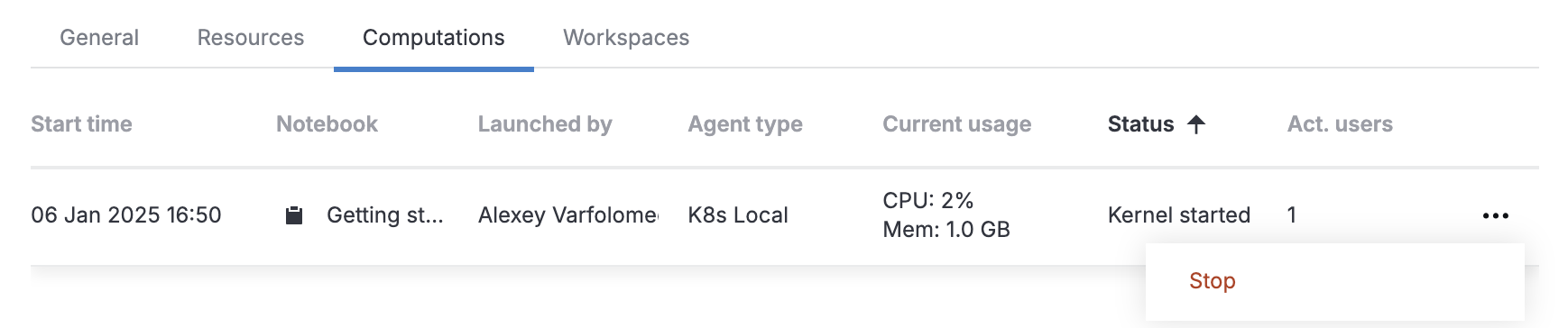Switch to the Resources tab
1568x328 pixels.
[251, 38]
